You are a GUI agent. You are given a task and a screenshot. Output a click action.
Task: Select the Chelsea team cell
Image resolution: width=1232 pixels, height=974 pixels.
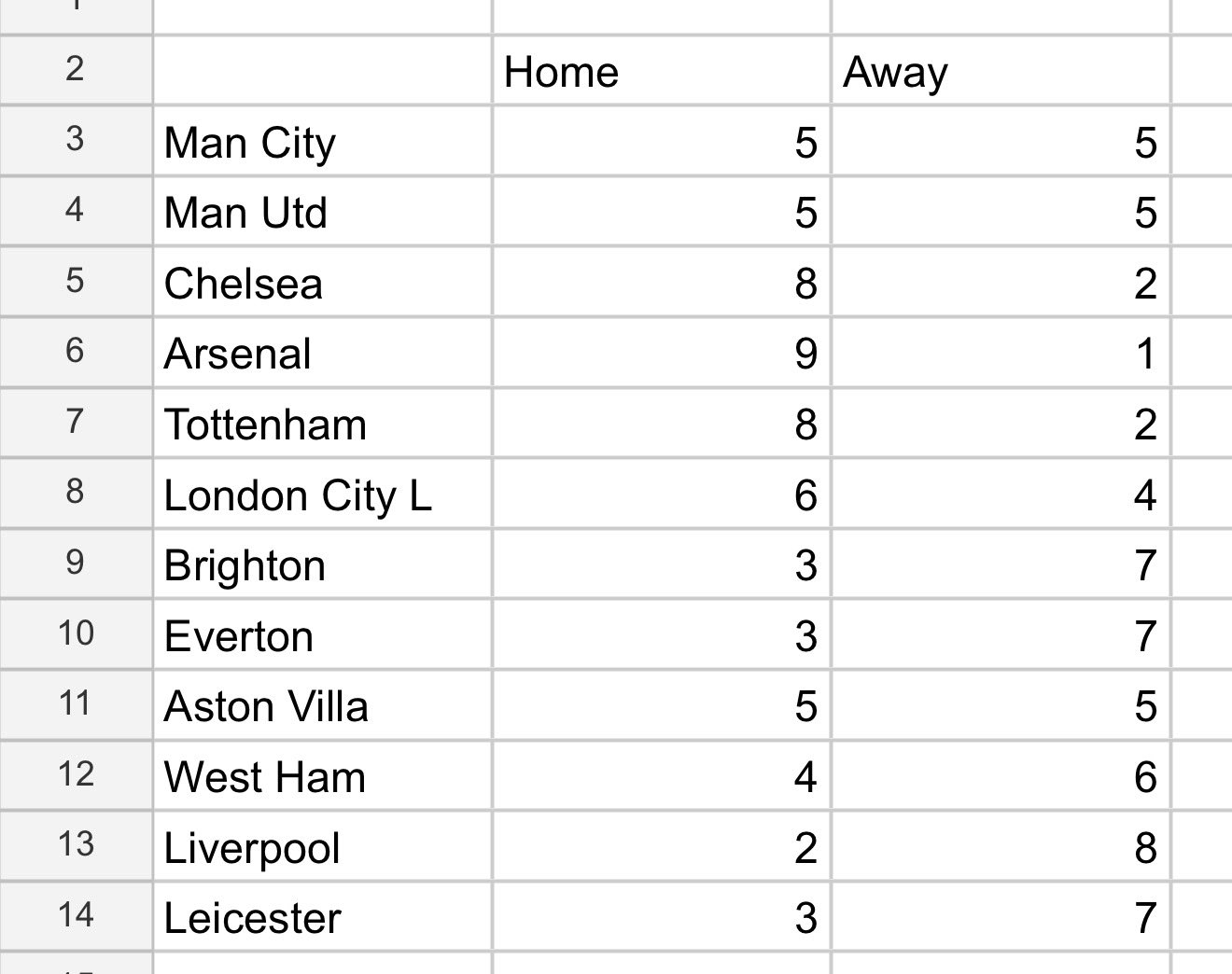tap(322, 283)
